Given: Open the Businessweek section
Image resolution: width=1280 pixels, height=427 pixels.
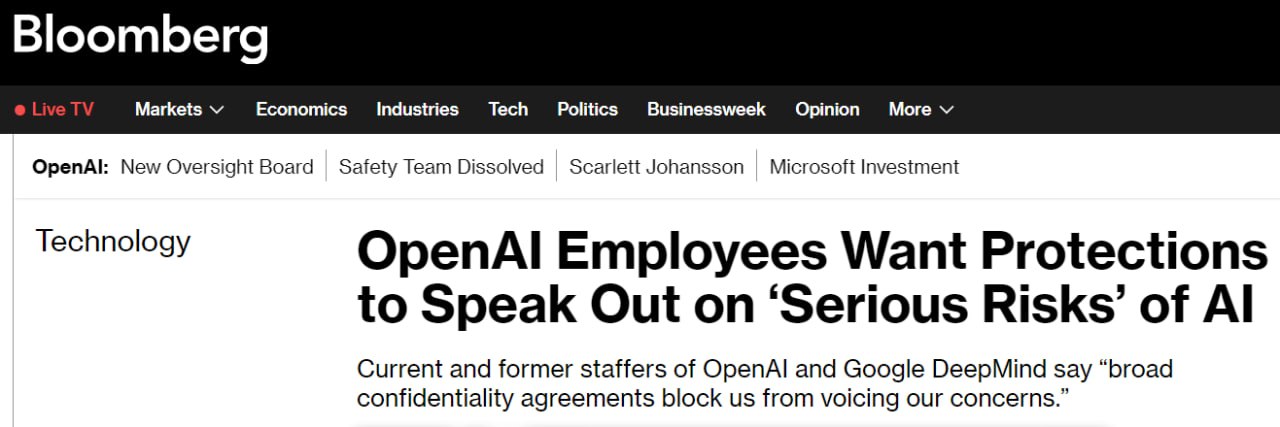Looking at the screenshot, I should pyautogui.click(x=706, y=110).
